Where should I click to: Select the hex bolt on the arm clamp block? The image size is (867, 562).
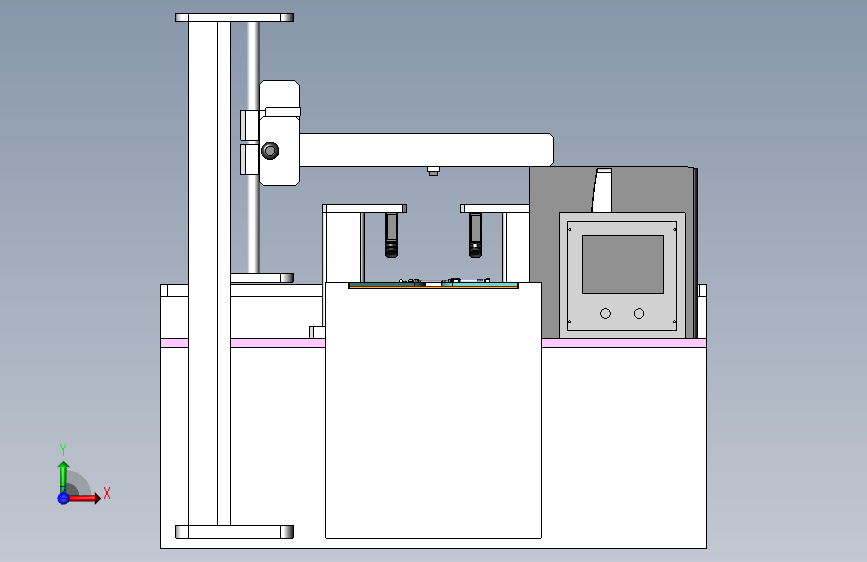coord(270,150)
